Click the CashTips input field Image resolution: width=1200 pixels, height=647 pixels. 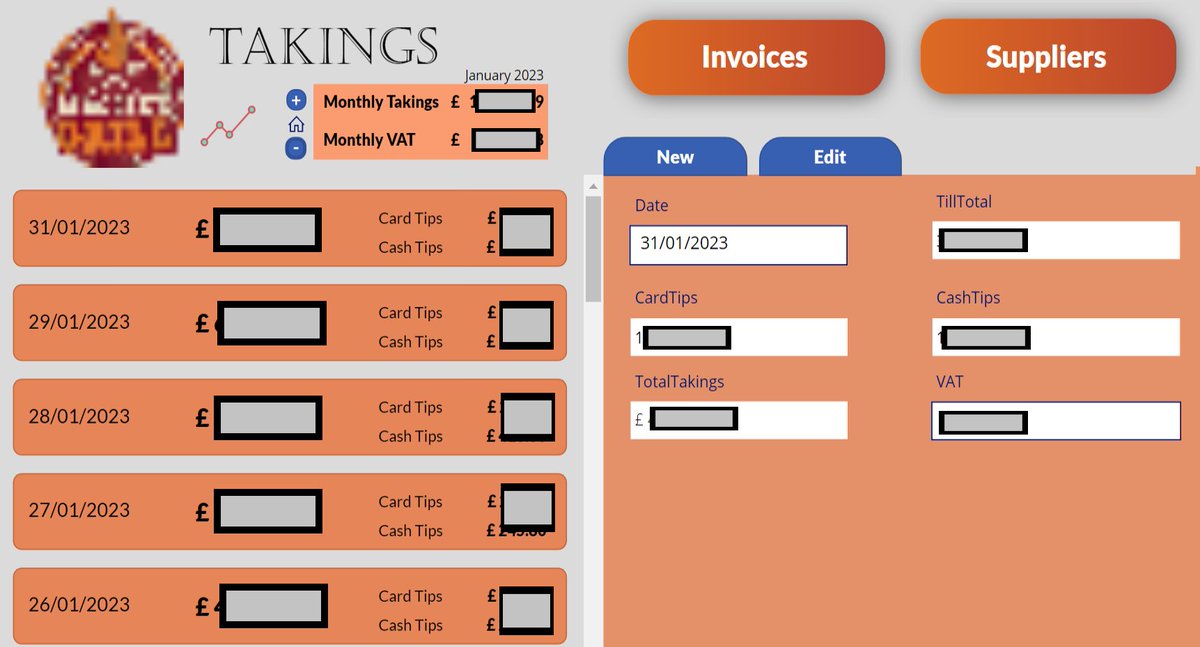tap(1056, 337)
